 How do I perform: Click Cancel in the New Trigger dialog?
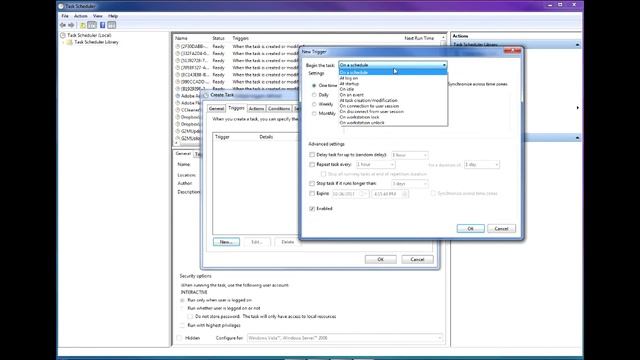tap(501, 229)
